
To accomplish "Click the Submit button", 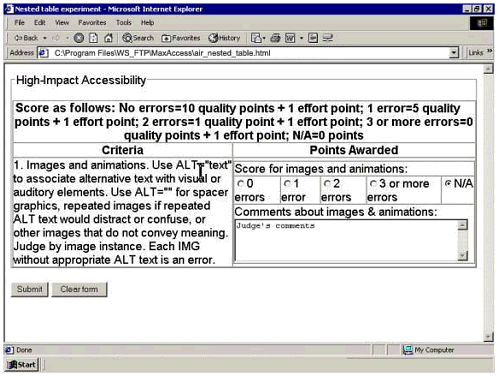I will (x=30, y=289).
